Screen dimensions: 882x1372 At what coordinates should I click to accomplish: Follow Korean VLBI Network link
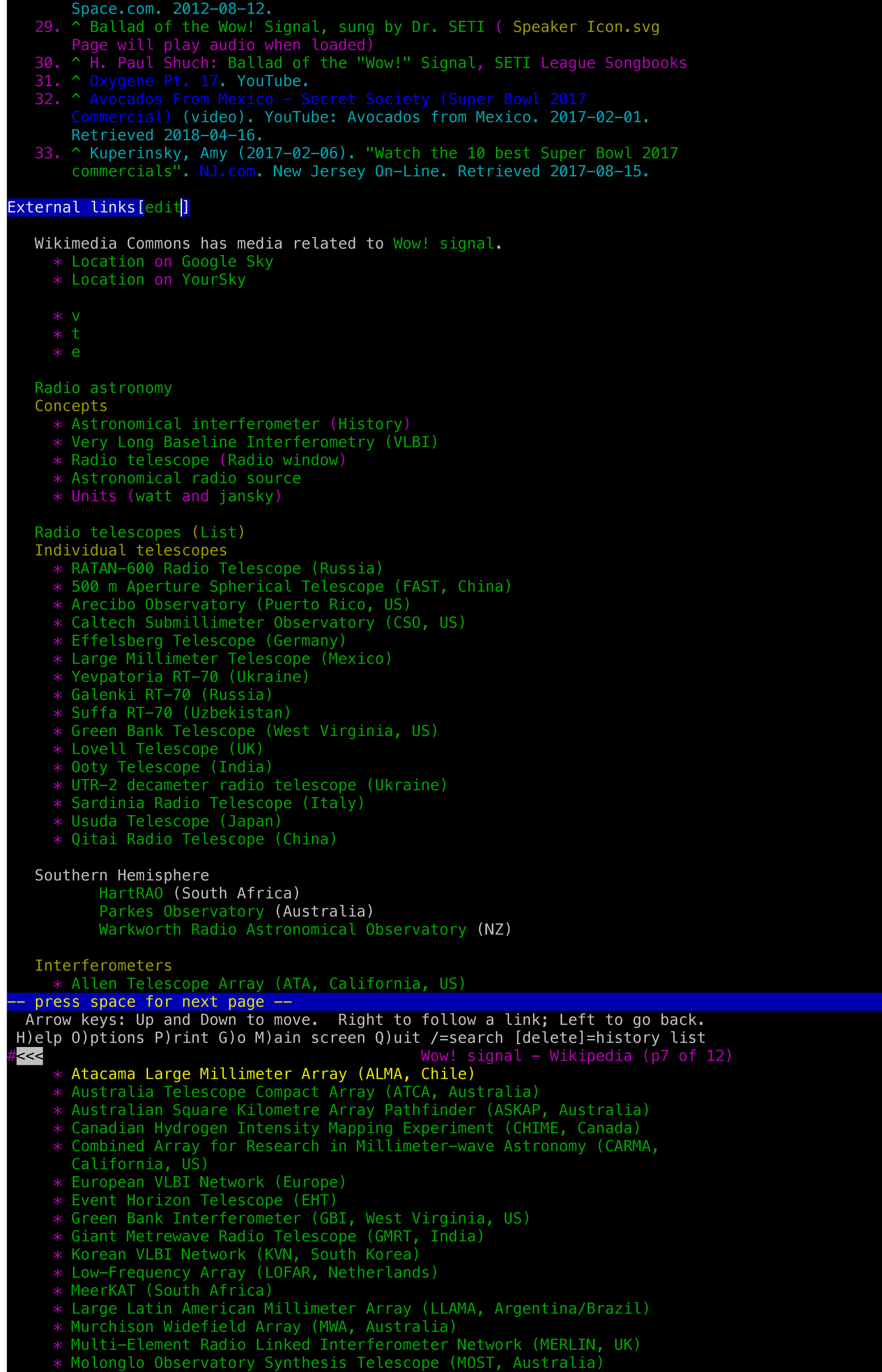pos(246,1254)
